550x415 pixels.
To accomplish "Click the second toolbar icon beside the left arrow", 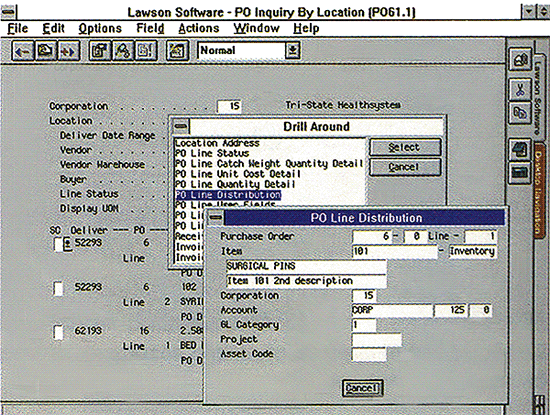I will tap(46, 51).
